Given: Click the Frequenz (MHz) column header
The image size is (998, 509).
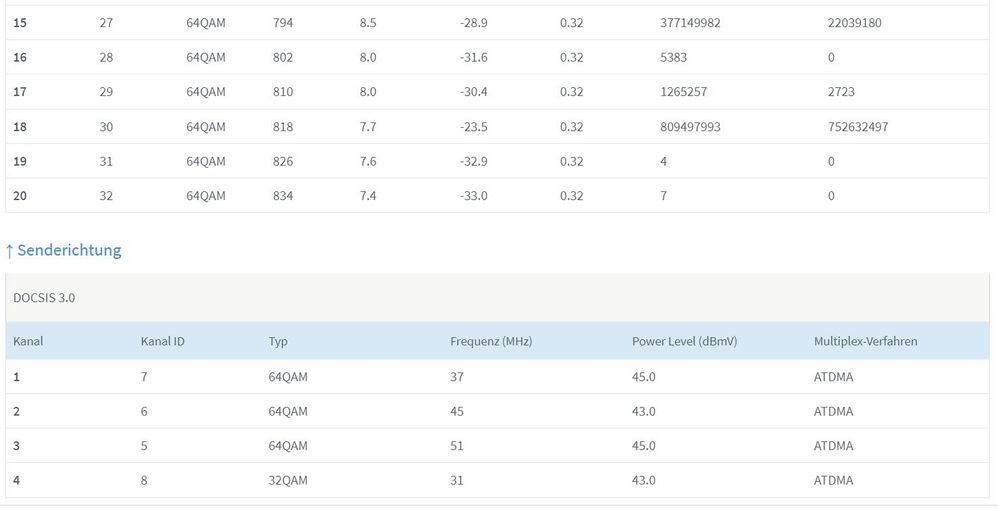Looking at the screenshot, I should (x=491, y=341).
